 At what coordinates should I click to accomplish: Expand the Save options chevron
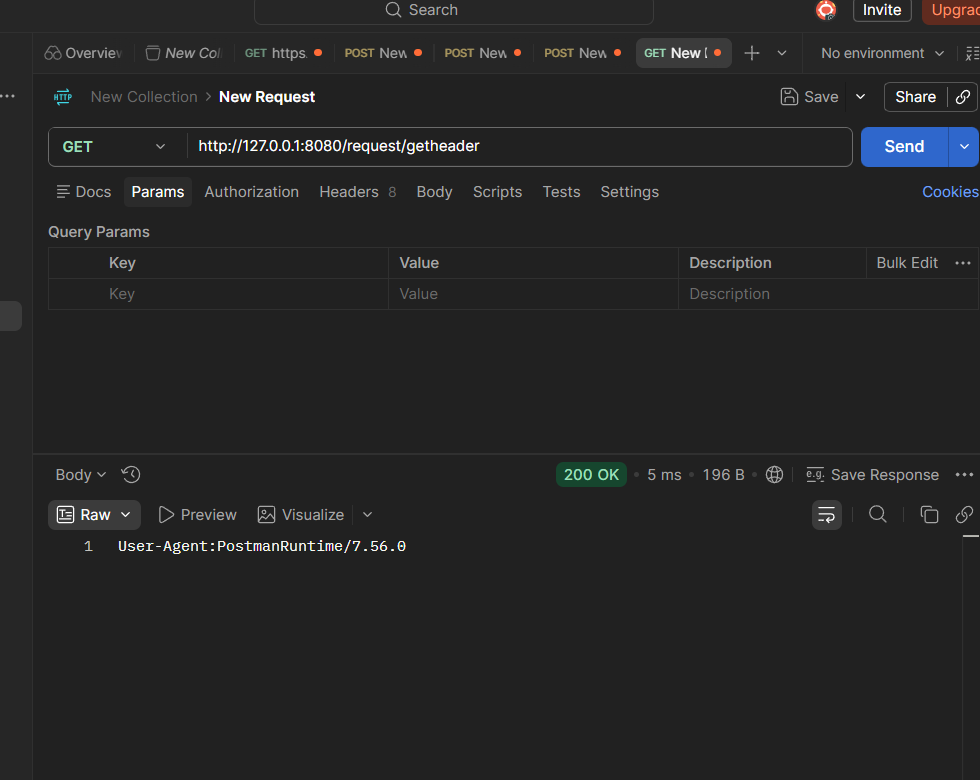pos(861,97)
